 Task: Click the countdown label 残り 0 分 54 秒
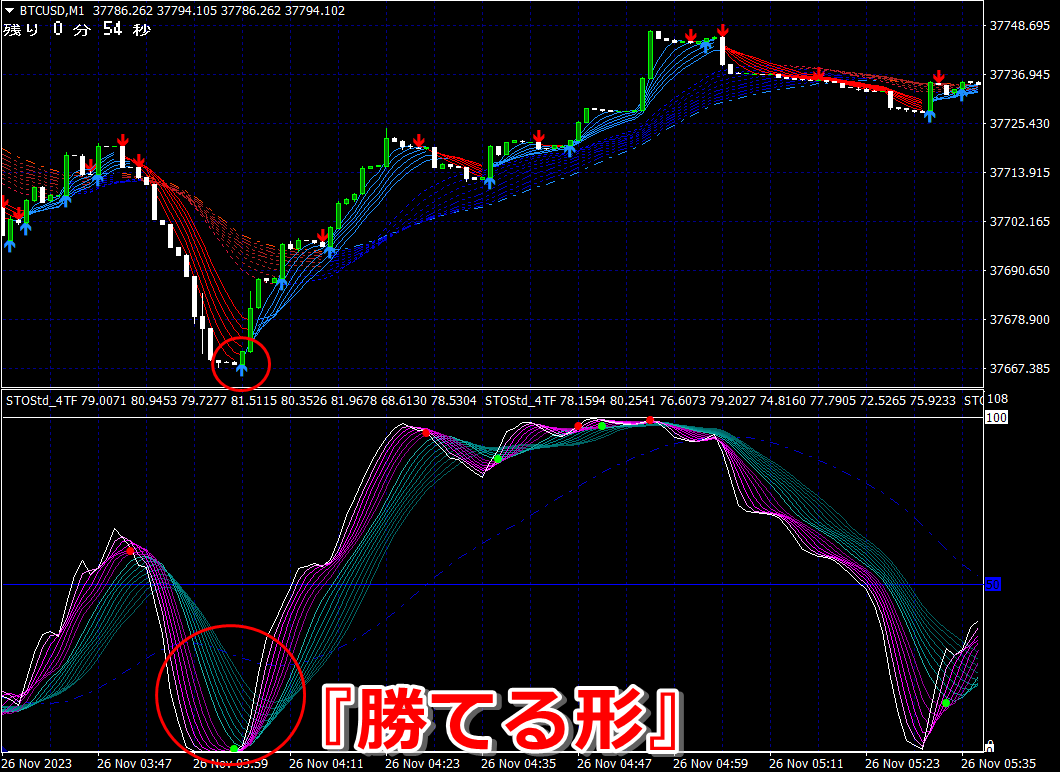tap(76, 29)
